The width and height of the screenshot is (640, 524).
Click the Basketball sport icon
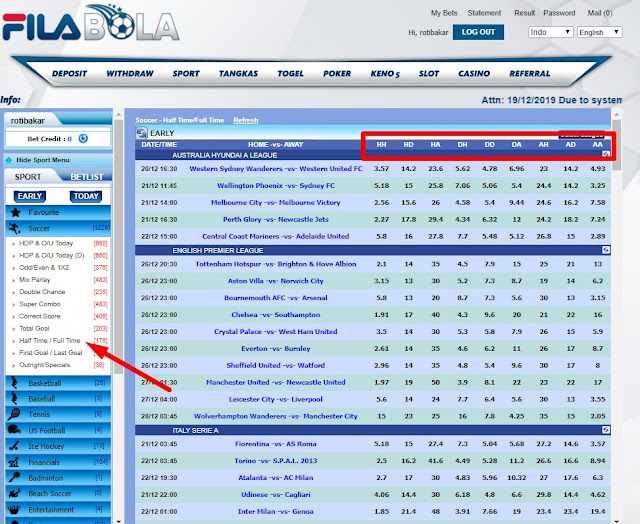click(x=15, y=383)
